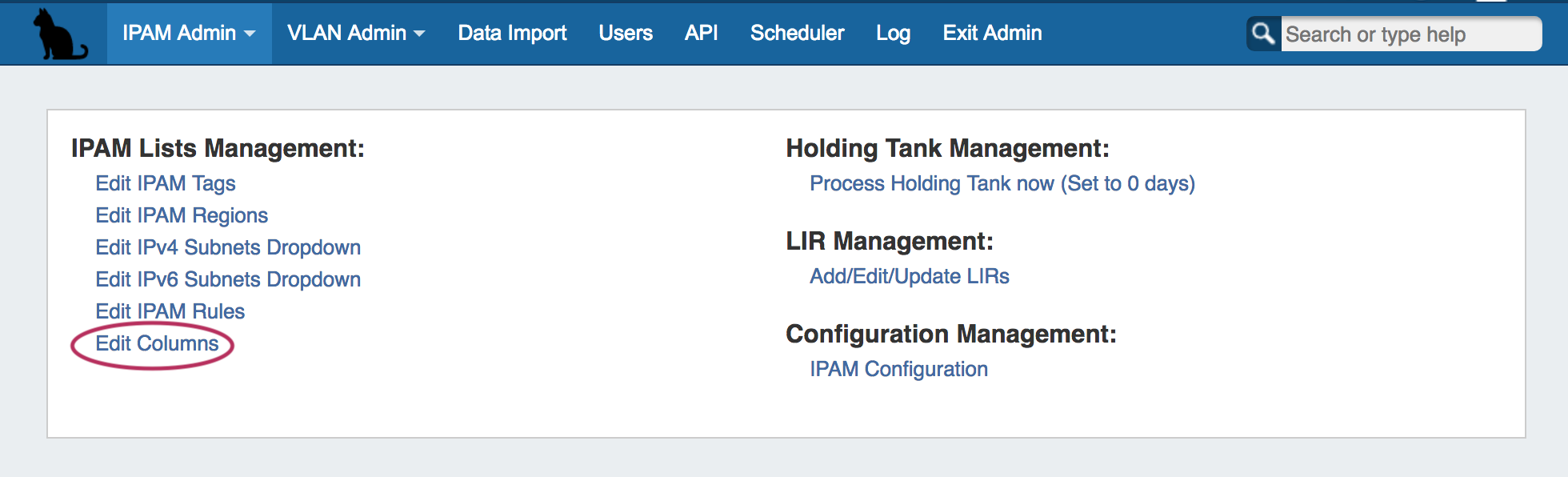Open Add/Edit/Update LIRs link
The height and width of the screenshot is (477, 1568).
(x=909, y=276)
